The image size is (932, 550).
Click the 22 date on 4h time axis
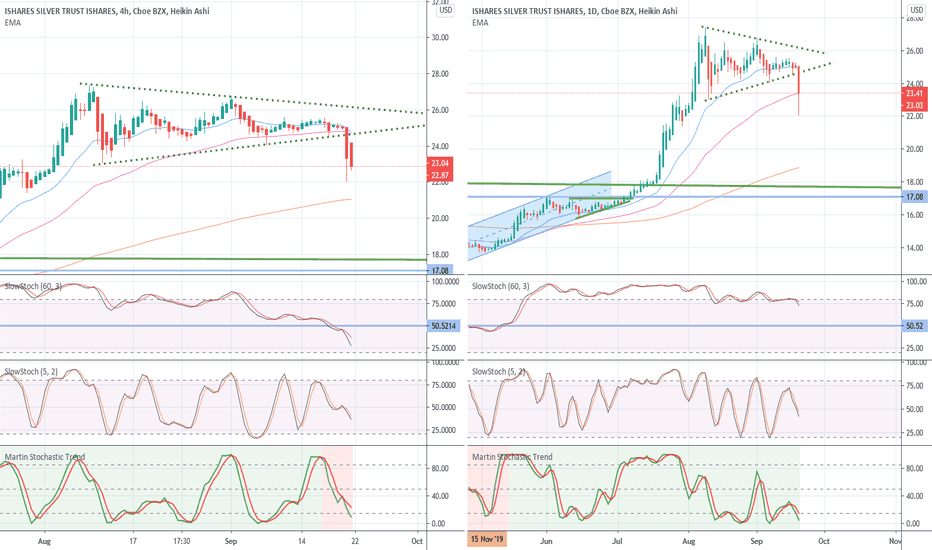[355, 541]
